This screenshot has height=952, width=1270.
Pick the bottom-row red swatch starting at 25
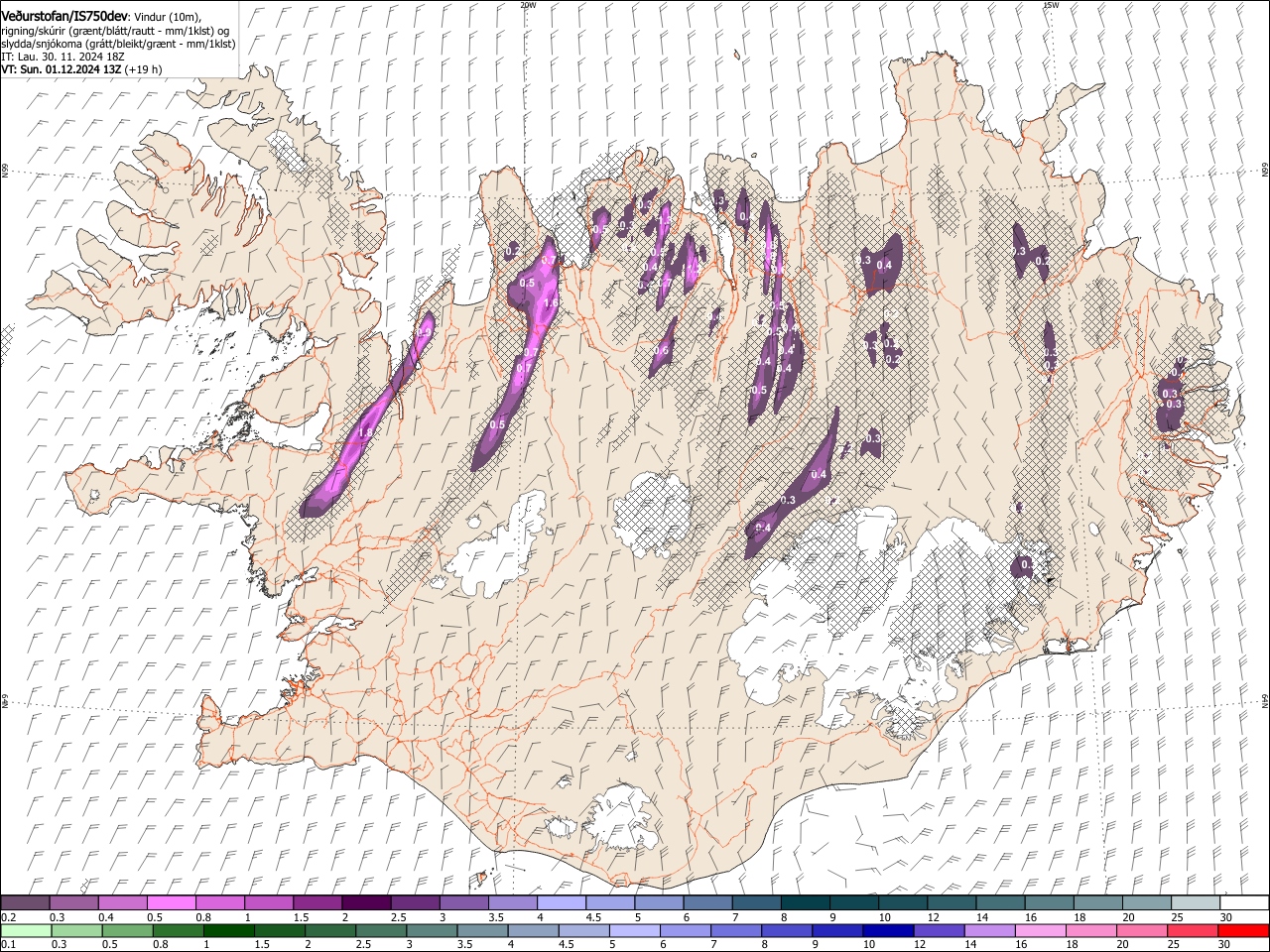1191,930
